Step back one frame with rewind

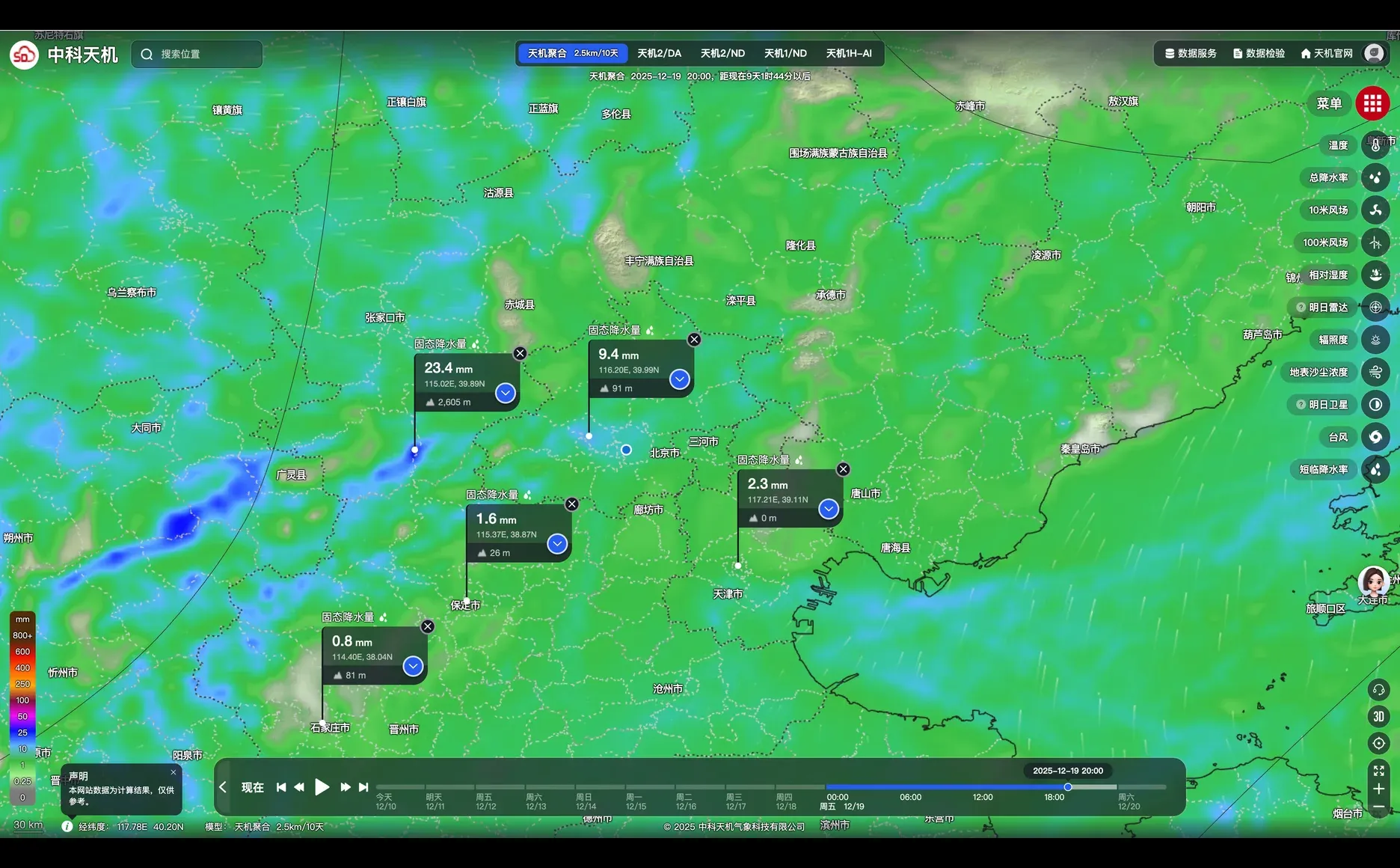point(299,787)
